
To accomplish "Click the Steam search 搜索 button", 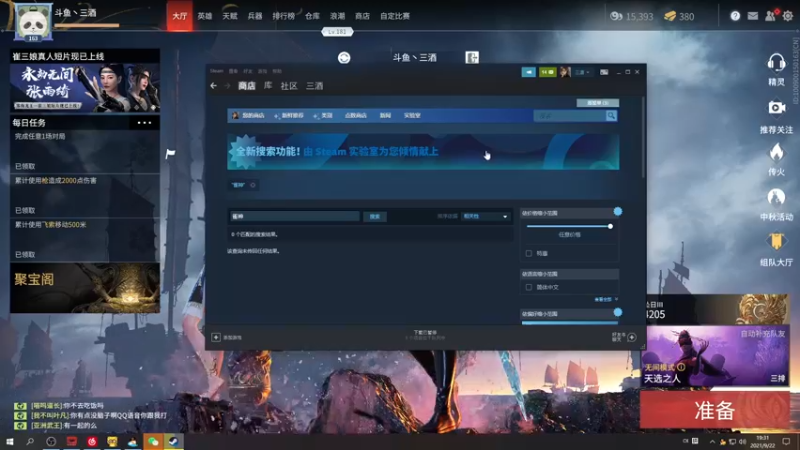I will click(374, 217).
